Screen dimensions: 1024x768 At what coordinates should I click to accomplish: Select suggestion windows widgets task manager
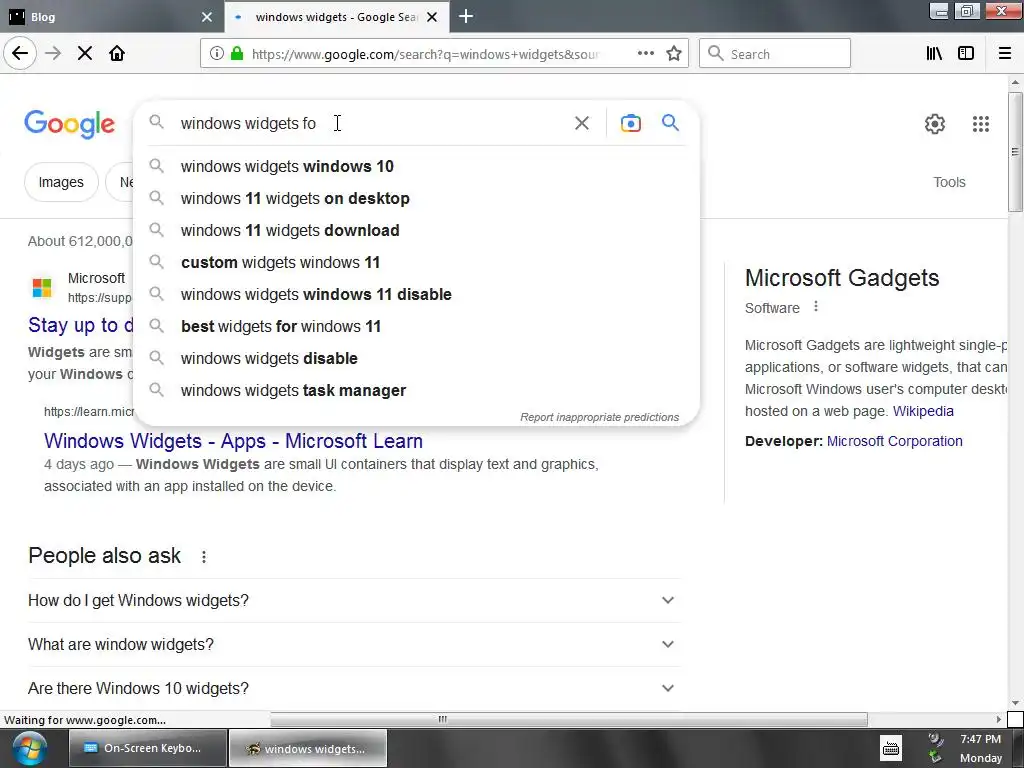tap(416, 391)
